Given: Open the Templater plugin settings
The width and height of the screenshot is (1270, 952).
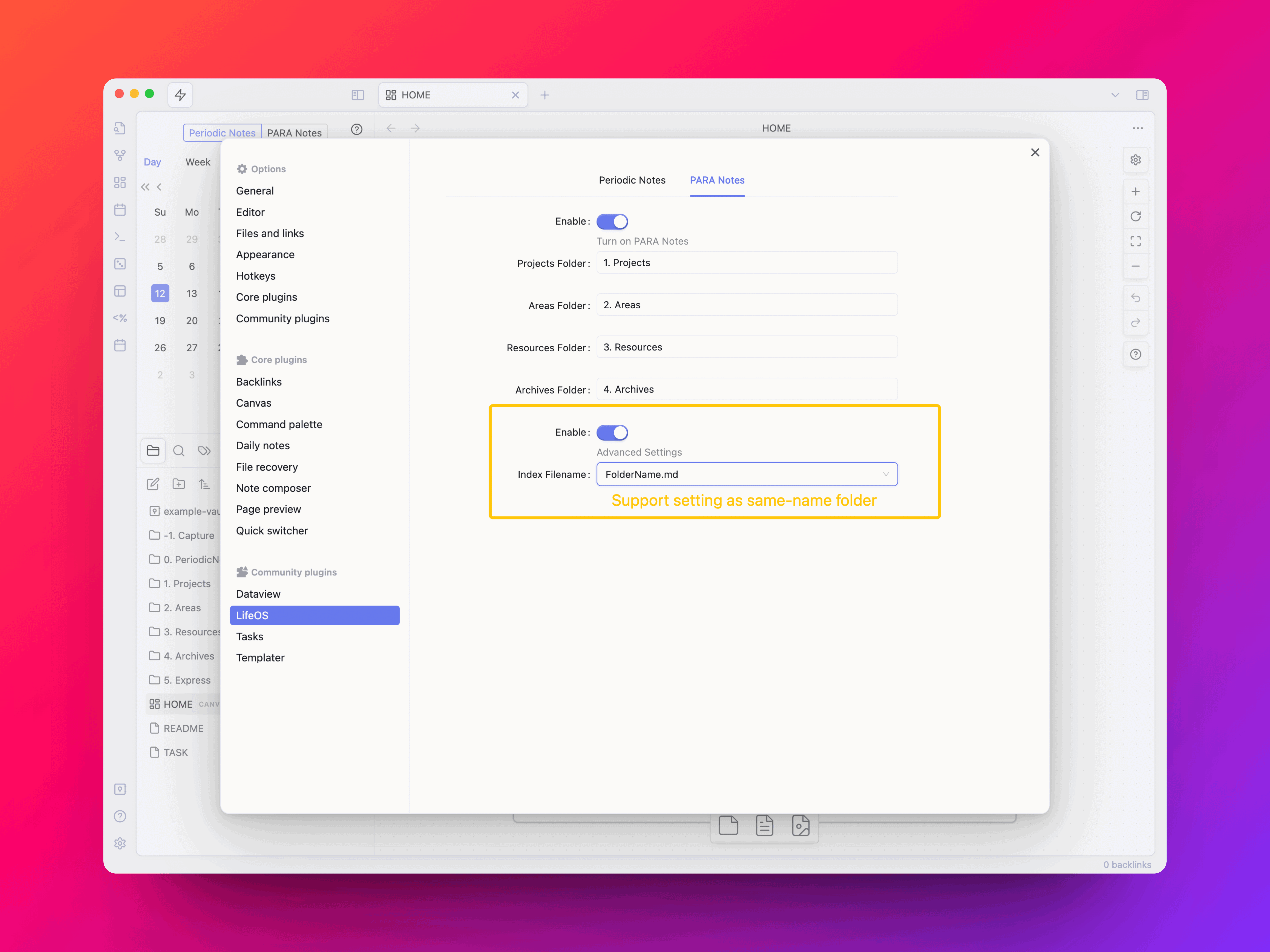Looking at the screenshot, I should click(x=260, y=658).
